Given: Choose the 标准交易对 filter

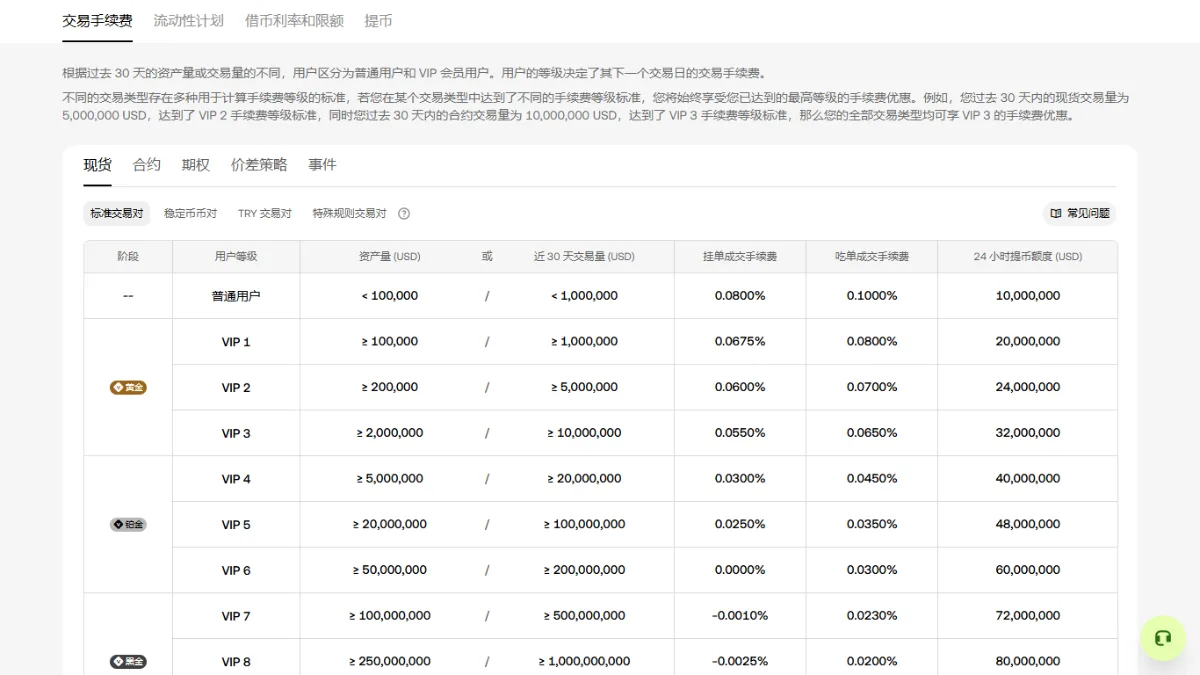Looking at the screenshot, I should [x=117, y=213].
